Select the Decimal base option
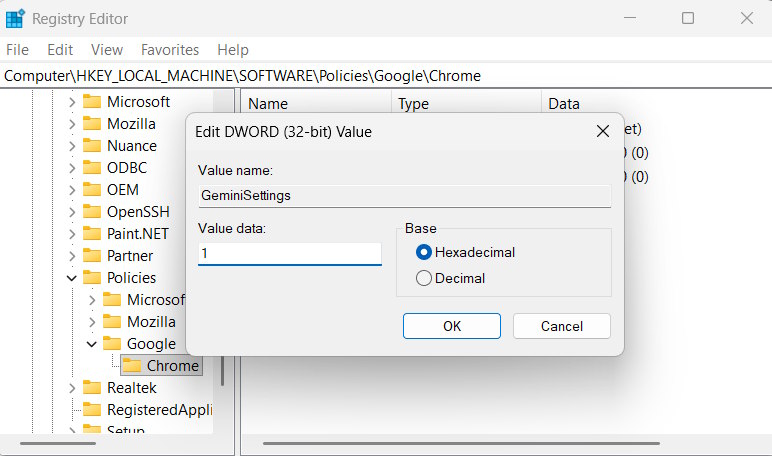Image resolution: width=772 pixels, height=456 pixels. (x=423, y=278)
